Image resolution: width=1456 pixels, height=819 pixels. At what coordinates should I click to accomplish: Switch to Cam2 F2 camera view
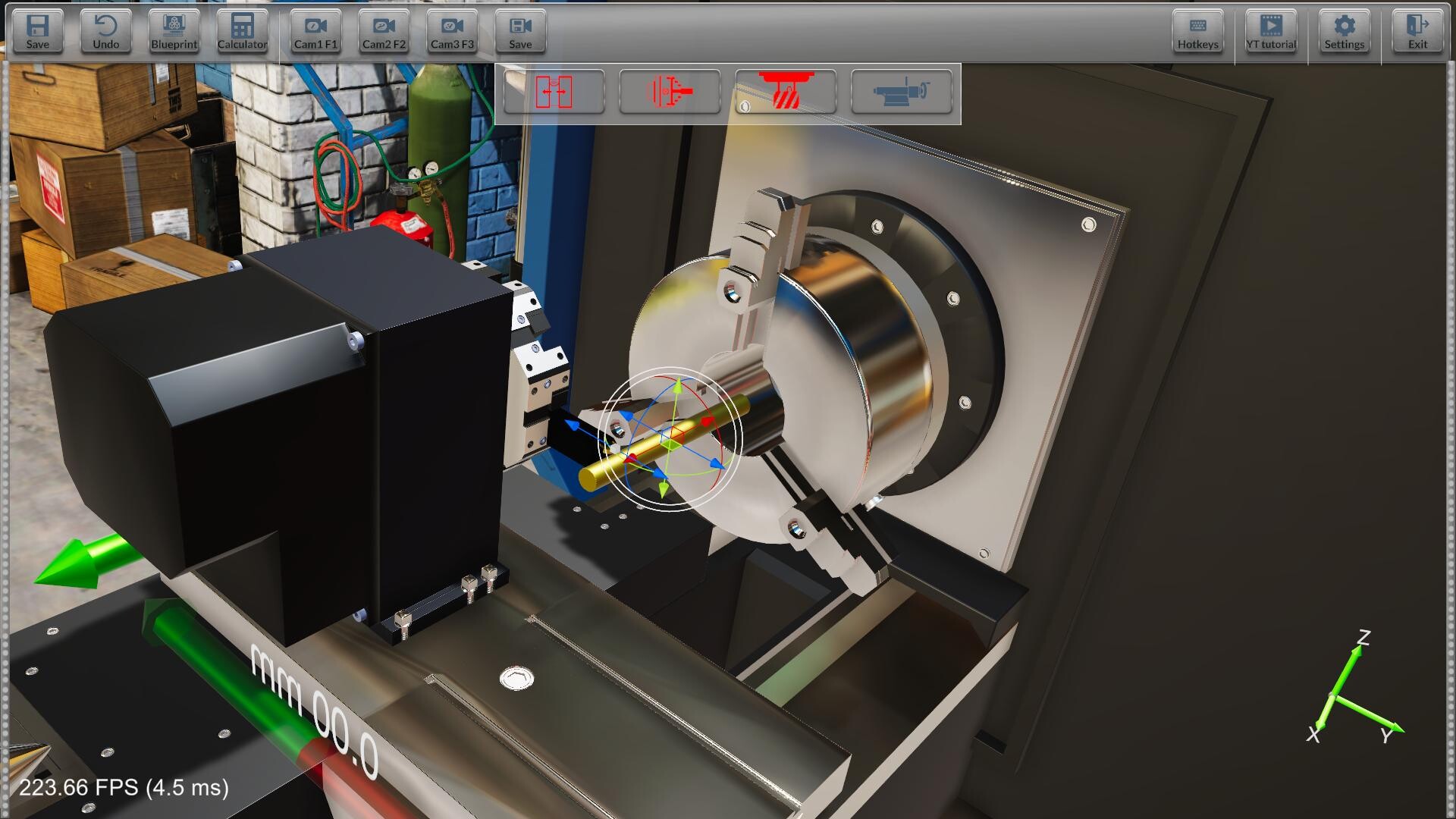coord(384,30)
